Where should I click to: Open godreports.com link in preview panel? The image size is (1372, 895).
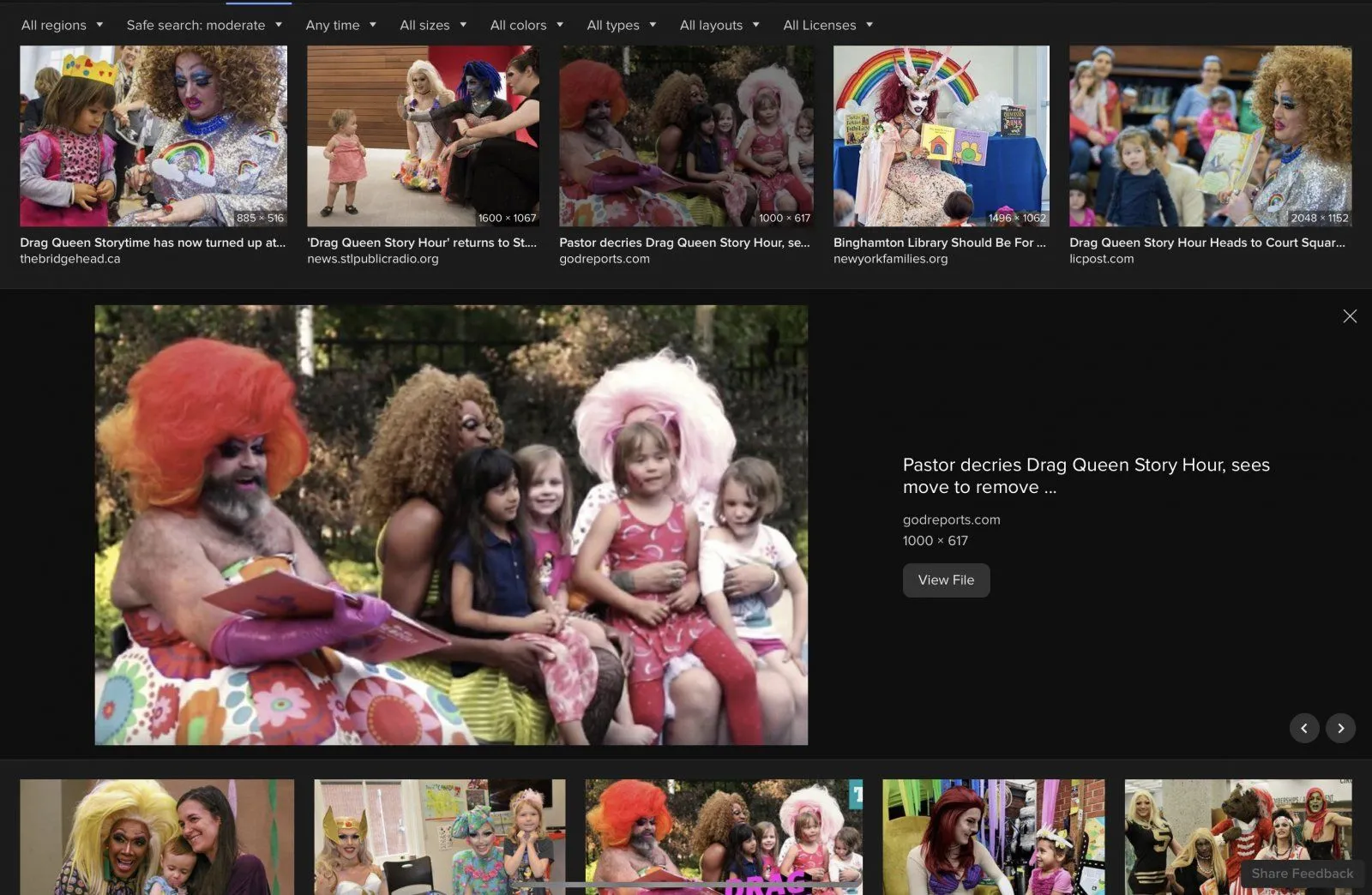pos(951,520)
